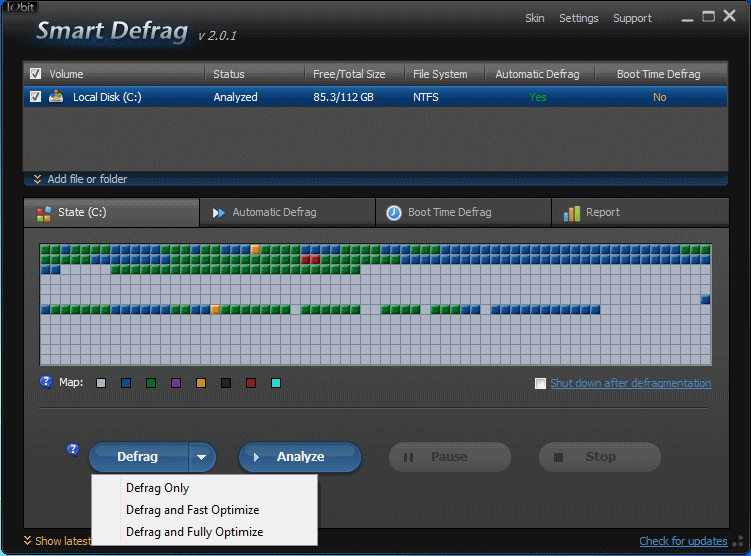
Task: Click the State tab's colored blocks icon
Action: click(x=44, y=213)
